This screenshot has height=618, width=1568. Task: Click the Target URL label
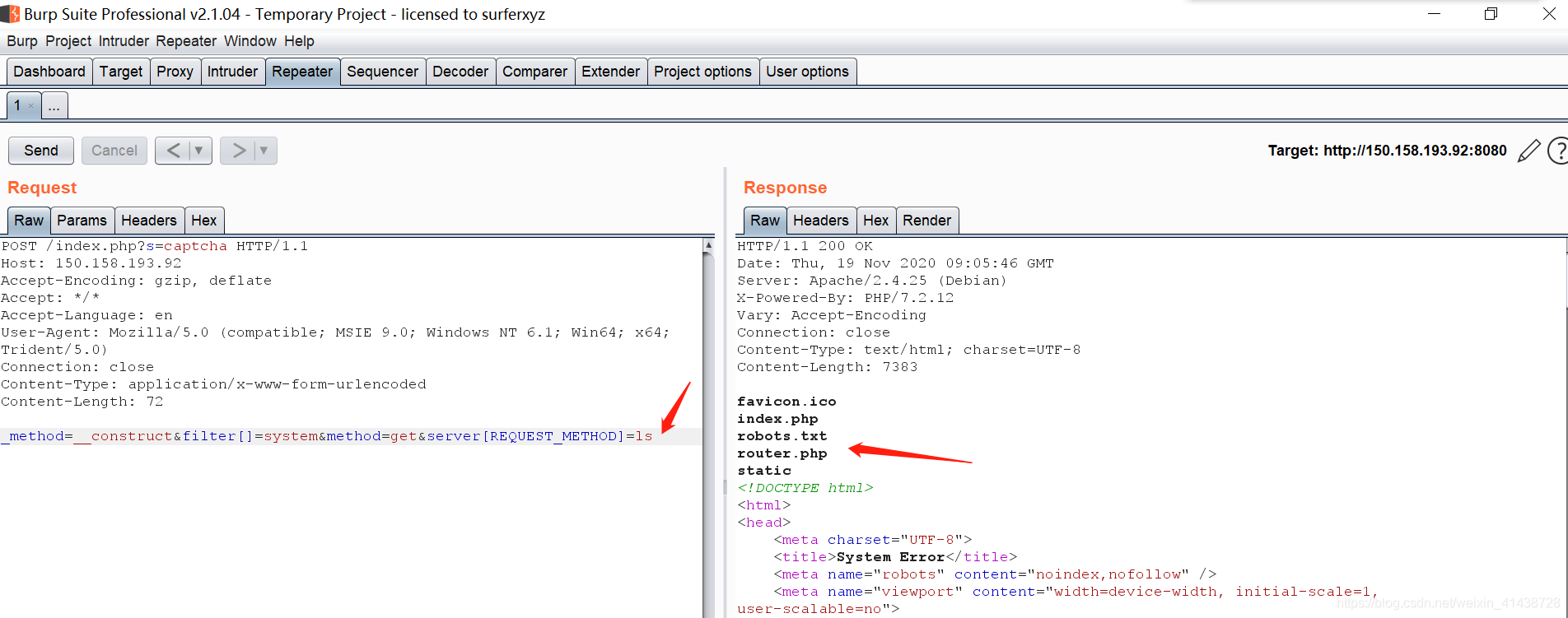pyautogui.click(x=1387, y=151)
